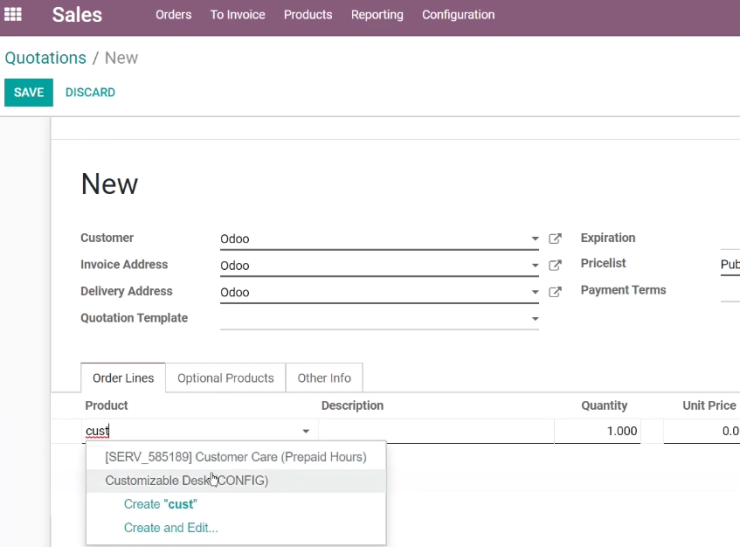Viewport: 740px width, 547px height.
Task: Click the New breadcrumb text
Action: (x=121, y=58)
